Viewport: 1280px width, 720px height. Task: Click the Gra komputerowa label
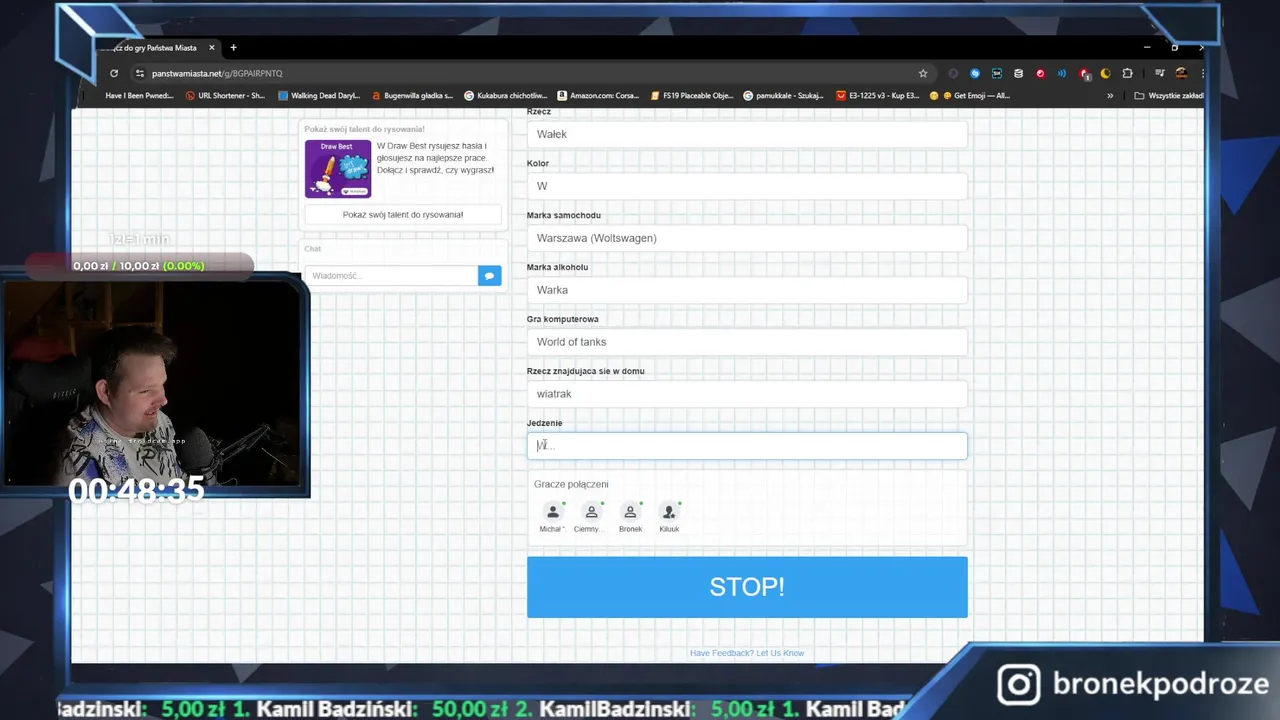tap(563, 319)
